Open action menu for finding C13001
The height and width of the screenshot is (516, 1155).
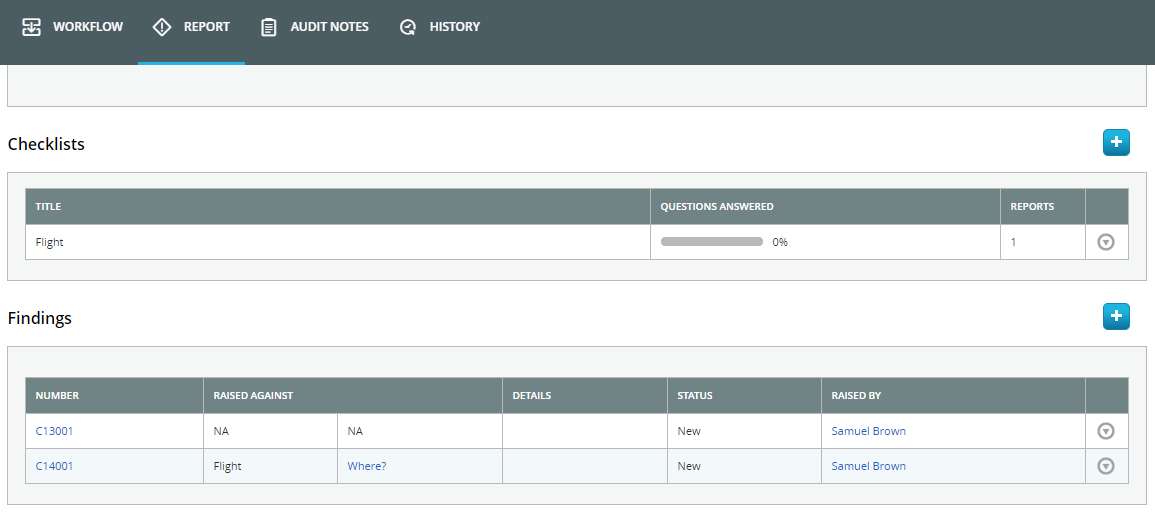[1105, 431]
